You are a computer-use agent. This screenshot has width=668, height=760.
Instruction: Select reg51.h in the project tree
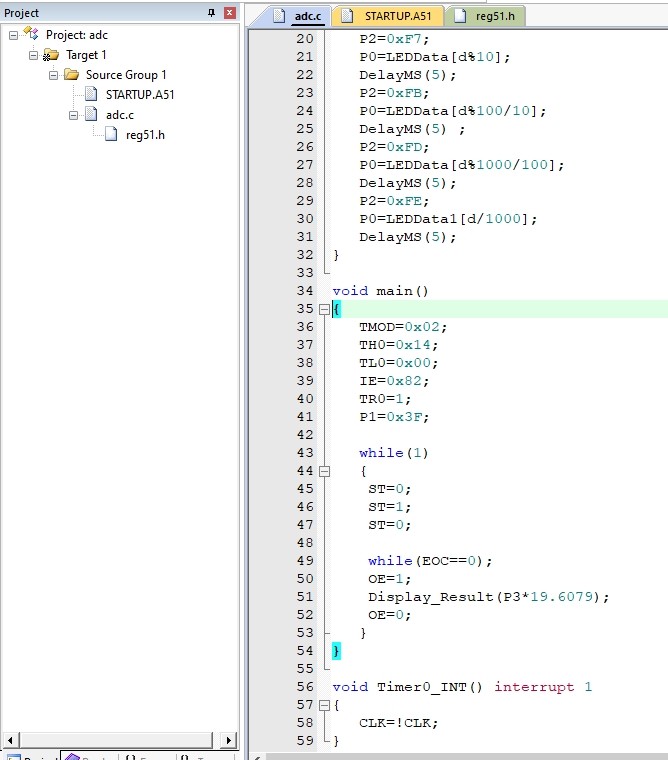145,135
